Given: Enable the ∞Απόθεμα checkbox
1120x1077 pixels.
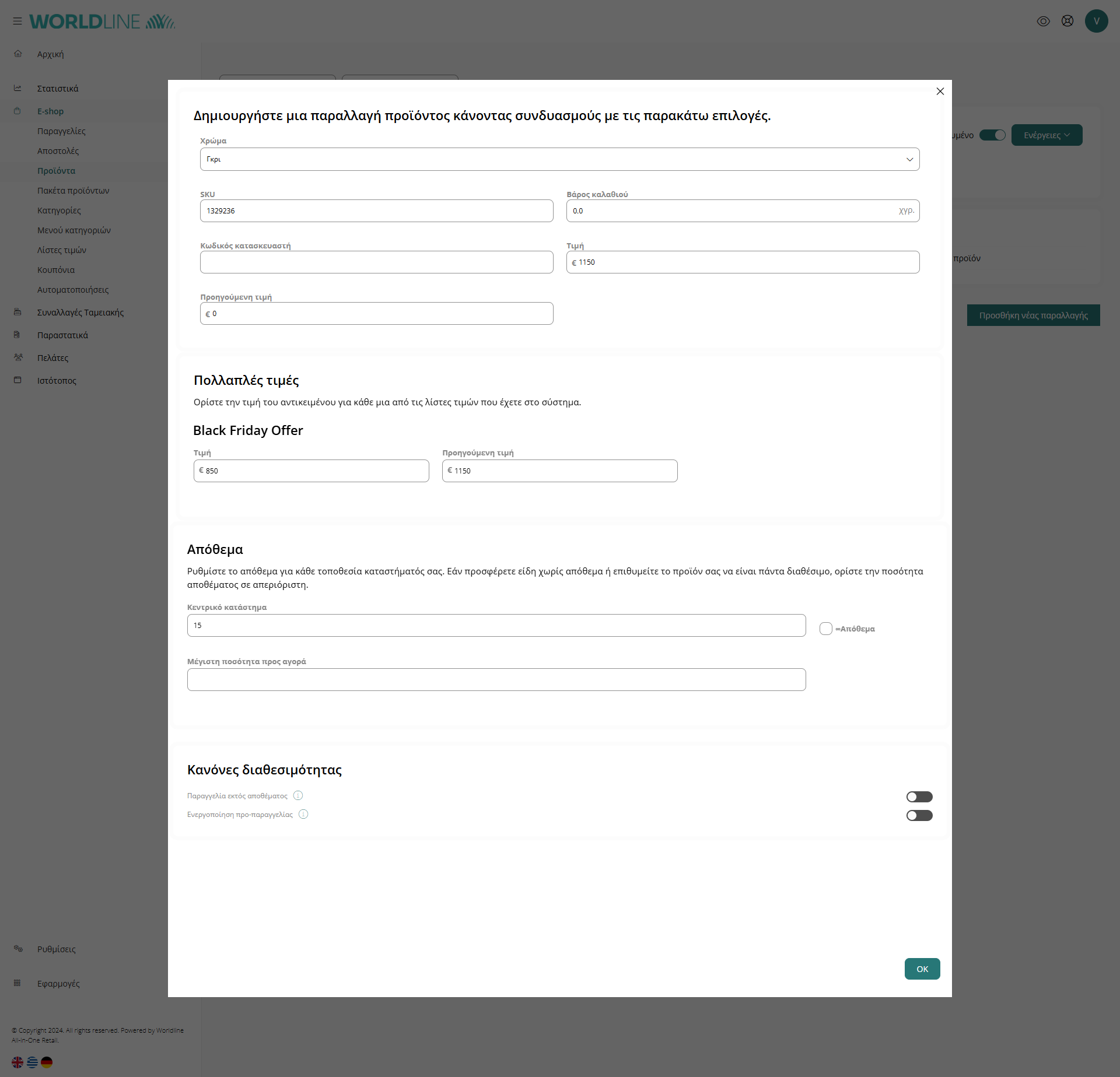Looking at the screenshot, I should (825, 628).
